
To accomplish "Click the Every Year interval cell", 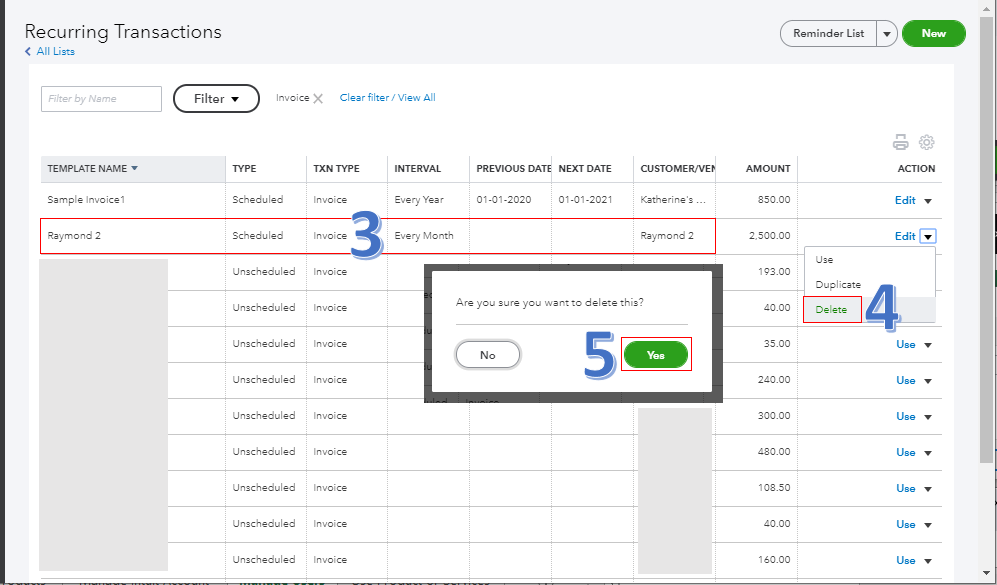I will (x=419, y=200).
